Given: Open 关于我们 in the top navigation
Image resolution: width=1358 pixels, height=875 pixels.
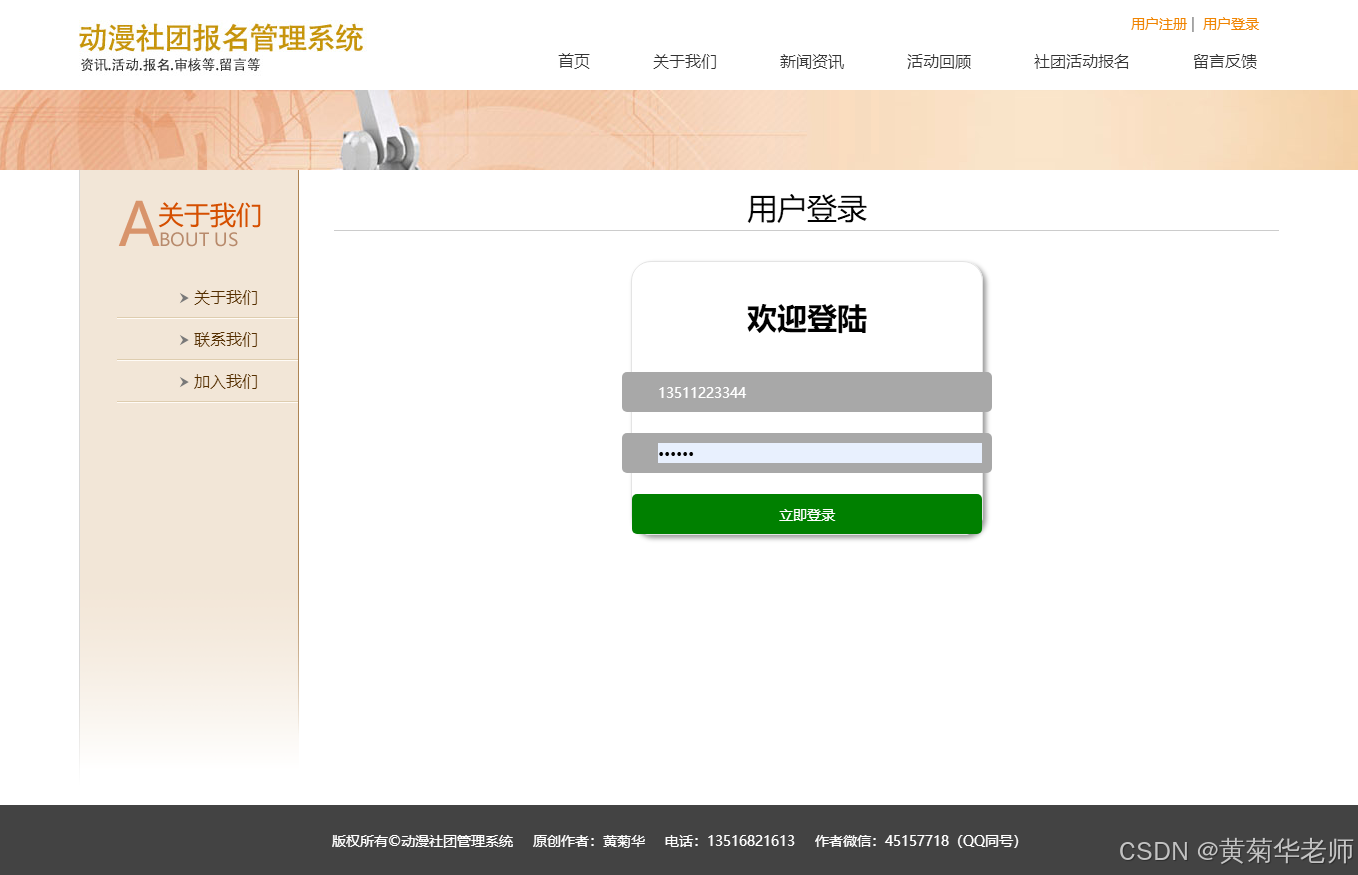Looking at the screenshot, I should point(685,61).
